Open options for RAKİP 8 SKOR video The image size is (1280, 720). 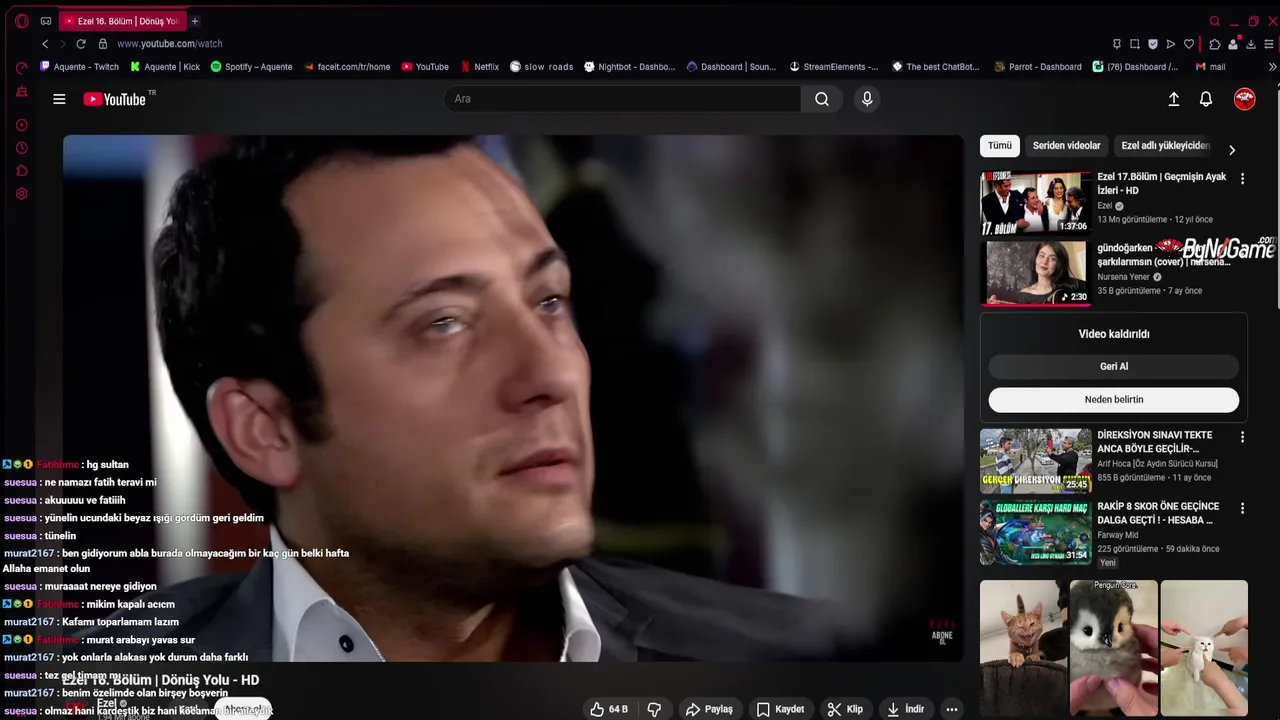1242,509
